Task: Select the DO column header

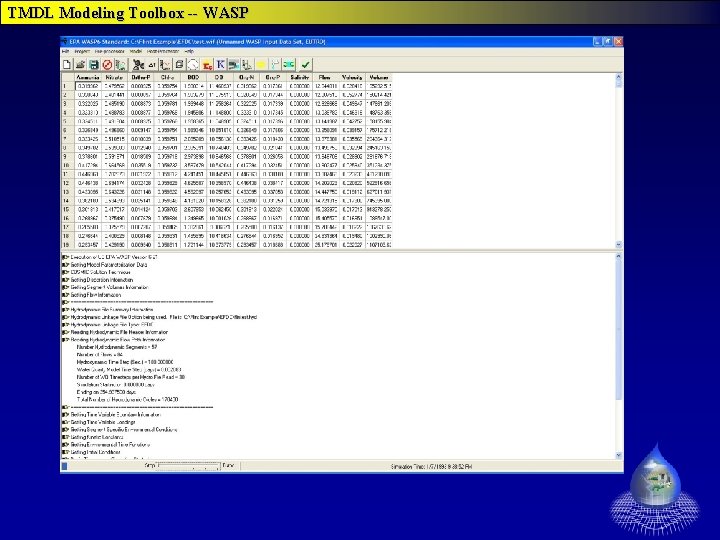Action: click(220, 77)
